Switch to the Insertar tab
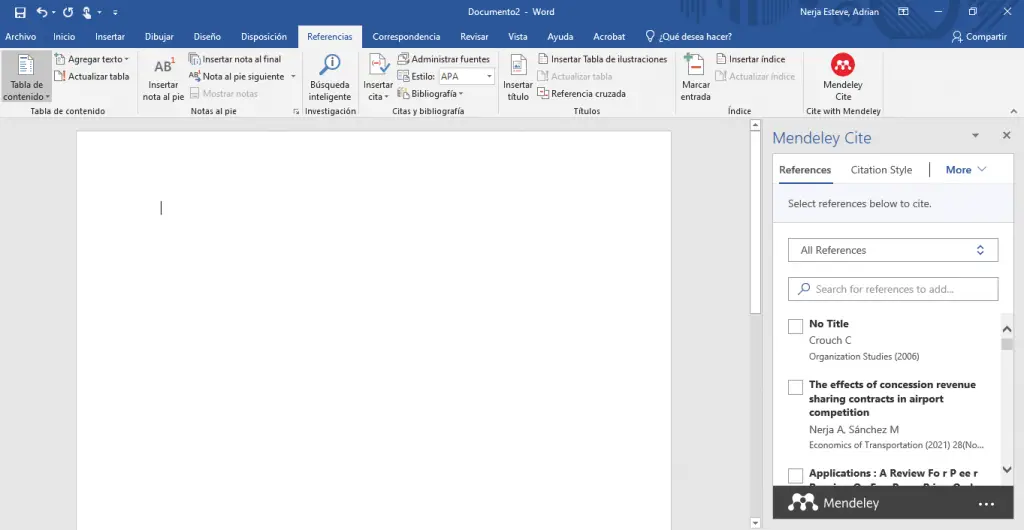1024x530 pixels. 110,37
